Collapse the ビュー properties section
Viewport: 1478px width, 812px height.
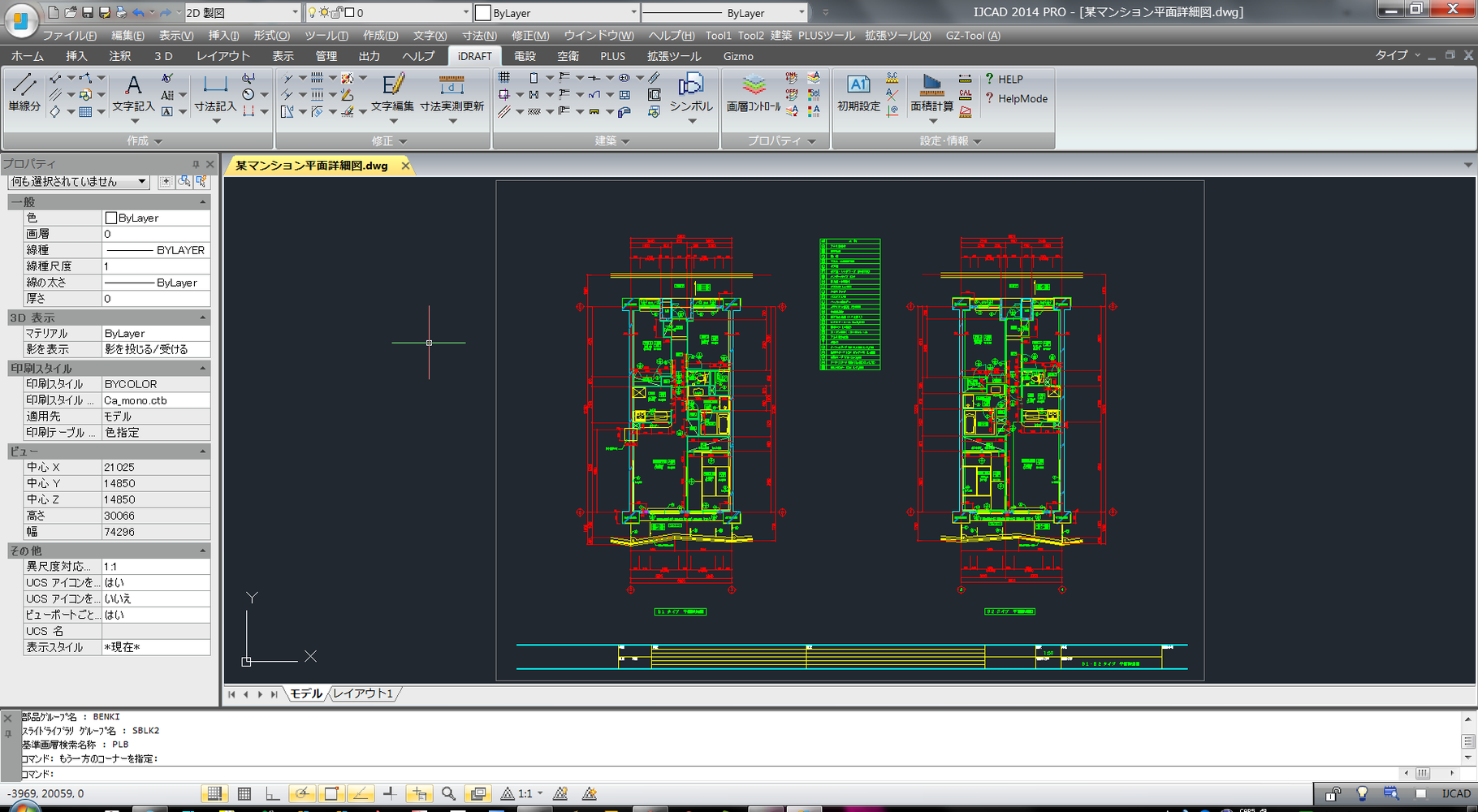(203, 451)
